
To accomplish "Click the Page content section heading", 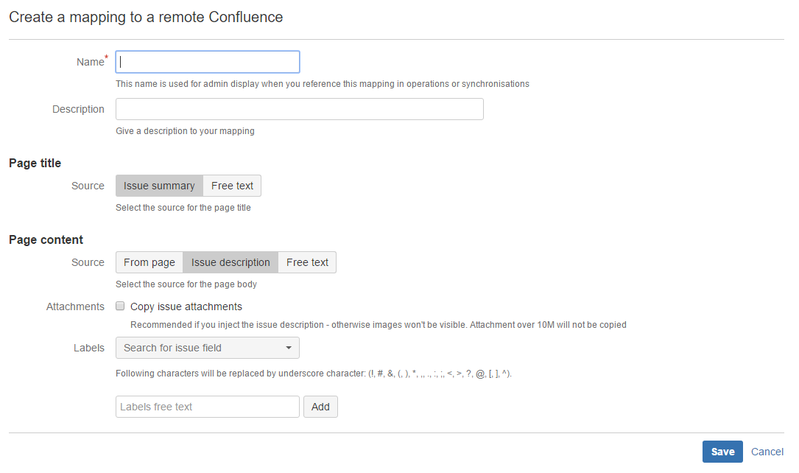I will pos(46,240).
